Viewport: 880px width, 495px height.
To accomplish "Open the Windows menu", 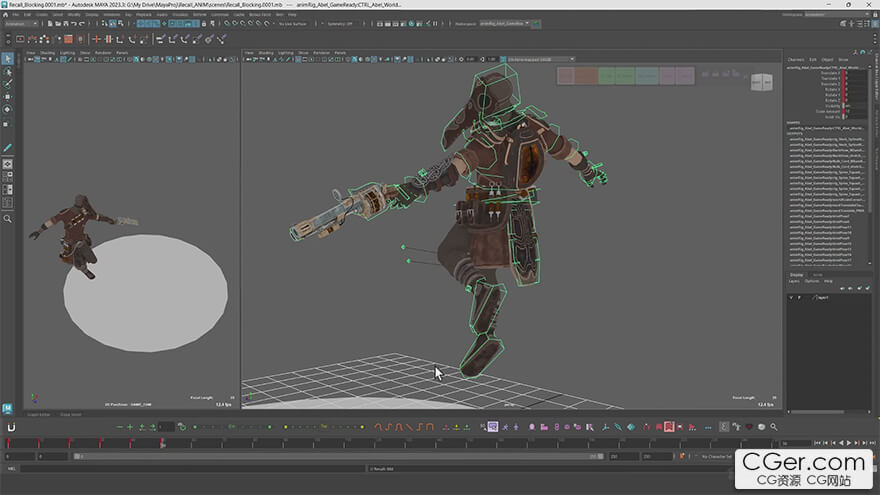I will [x=112, y=15].
